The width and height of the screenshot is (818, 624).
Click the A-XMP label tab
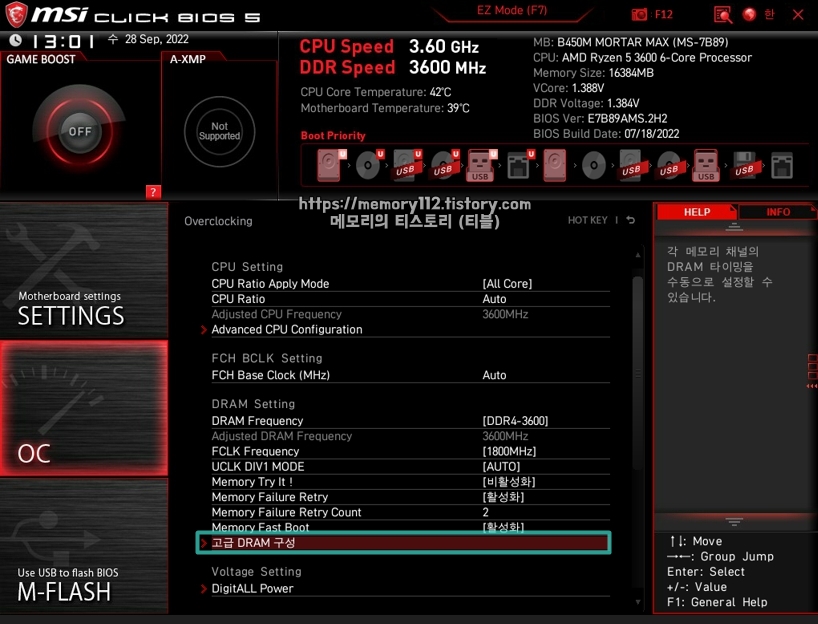187,59
